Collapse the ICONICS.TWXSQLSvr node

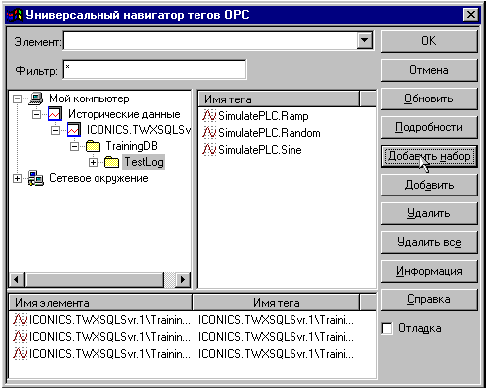pyautogui.click(x=55, y=130)
